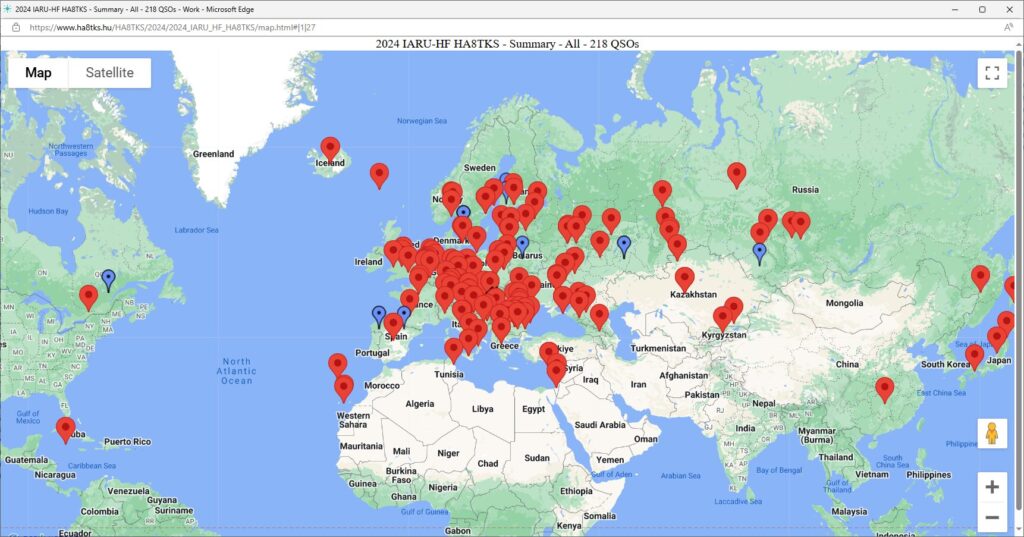Click the red marker south of Iceland

(x=379, y=175)
